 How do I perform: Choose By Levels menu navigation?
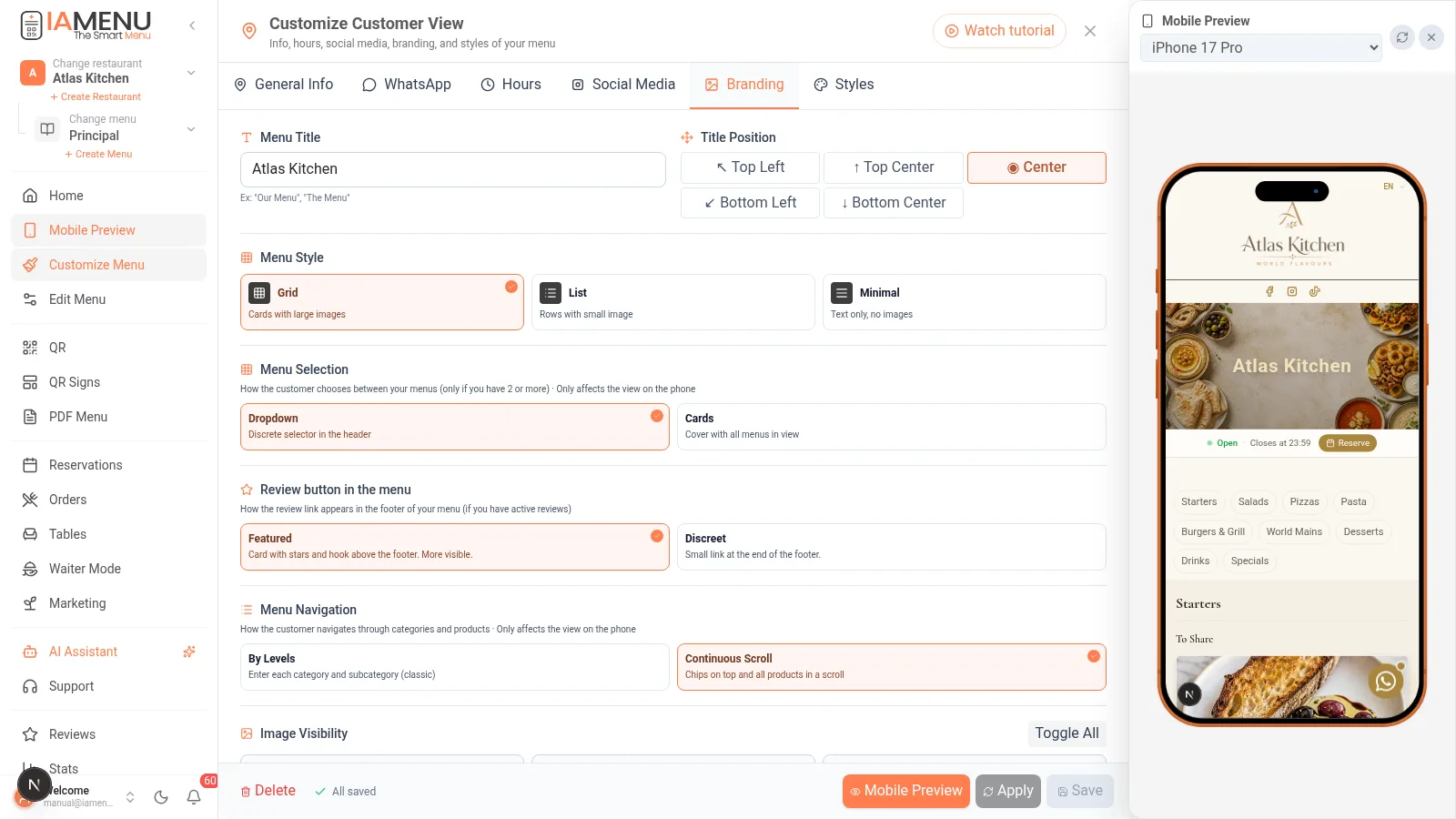tap(454, 667)
